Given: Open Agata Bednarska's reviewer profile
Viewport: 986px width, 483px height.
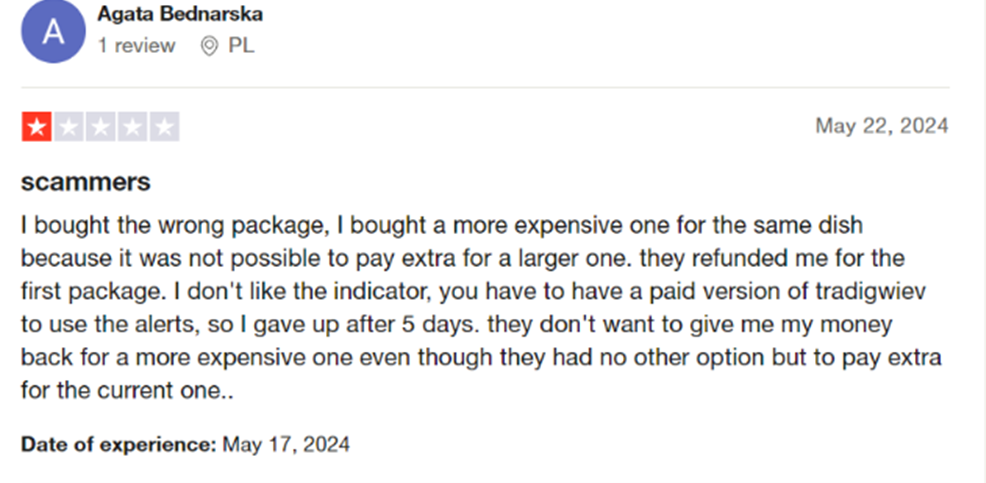Looking at the screenshot, I should [x=180, y=15].
